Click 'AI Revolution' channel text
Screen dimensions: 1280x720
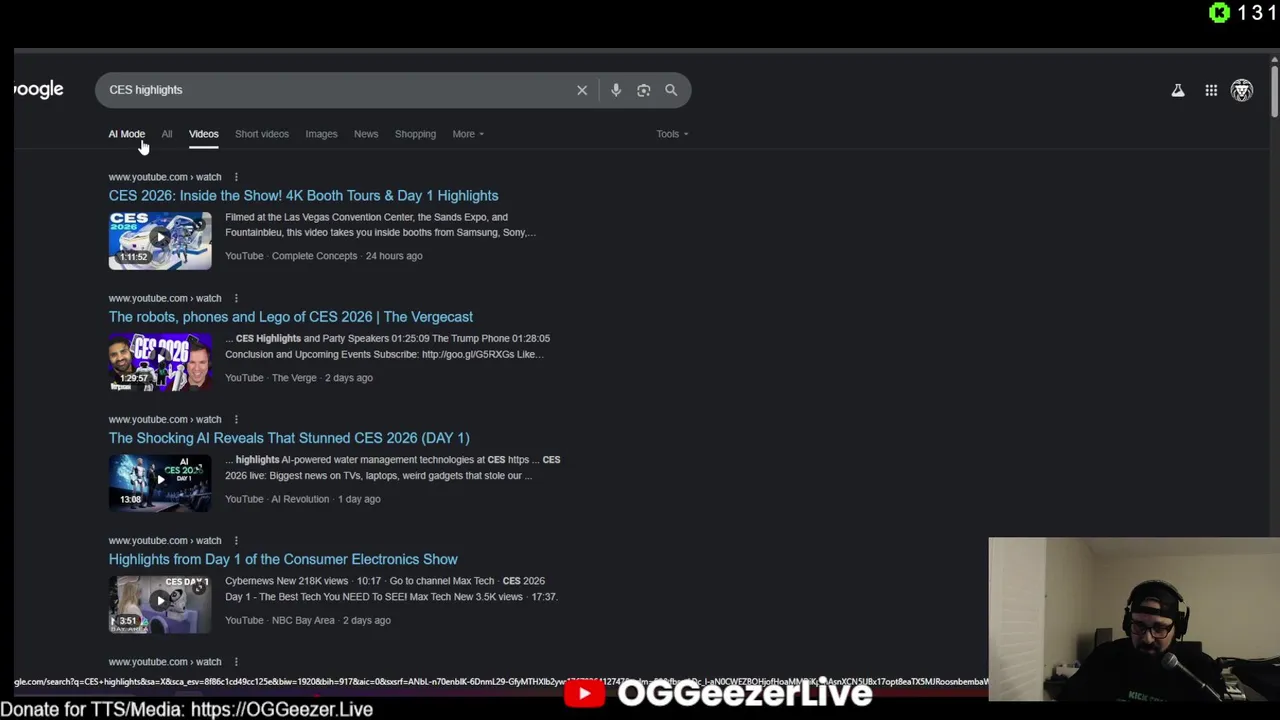pyautogui.click(x=300, y=499)
